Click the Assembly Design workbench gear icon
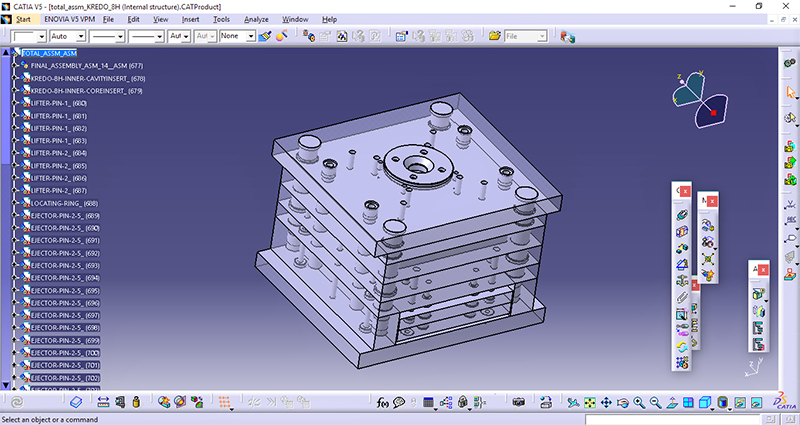Viewport: 800px width, 425px height. point(790,63)
